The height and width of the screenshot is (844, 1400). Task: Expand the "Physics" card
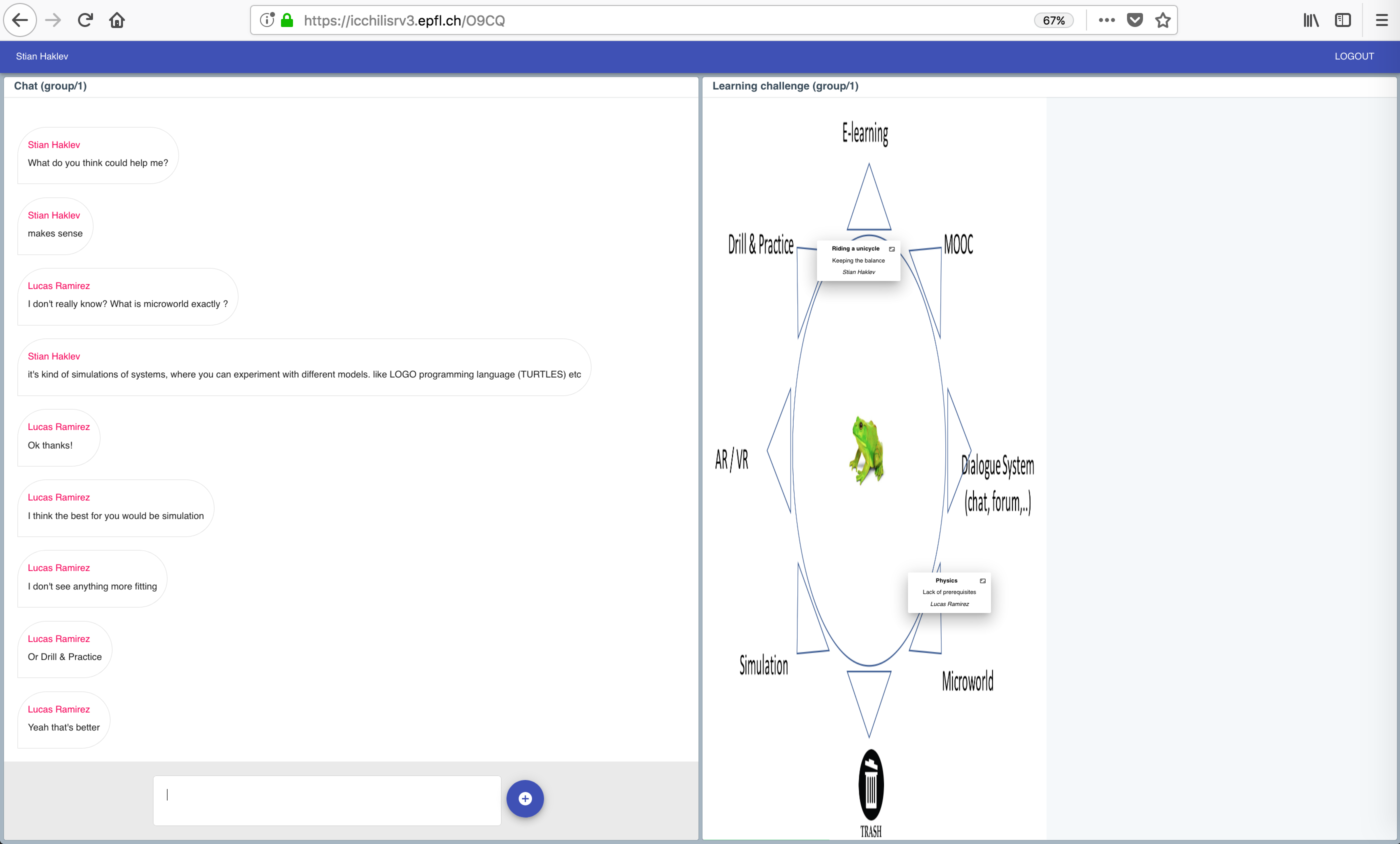(x=982, y=581)
